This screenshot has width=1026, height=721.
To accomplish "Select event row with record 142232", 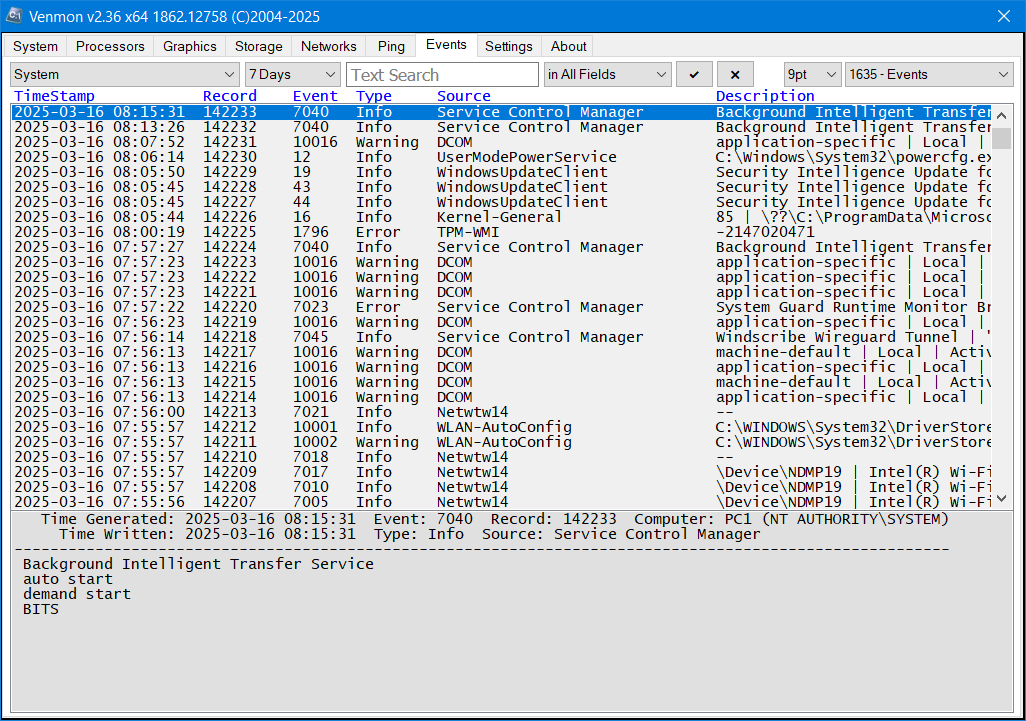I will 501,127.
